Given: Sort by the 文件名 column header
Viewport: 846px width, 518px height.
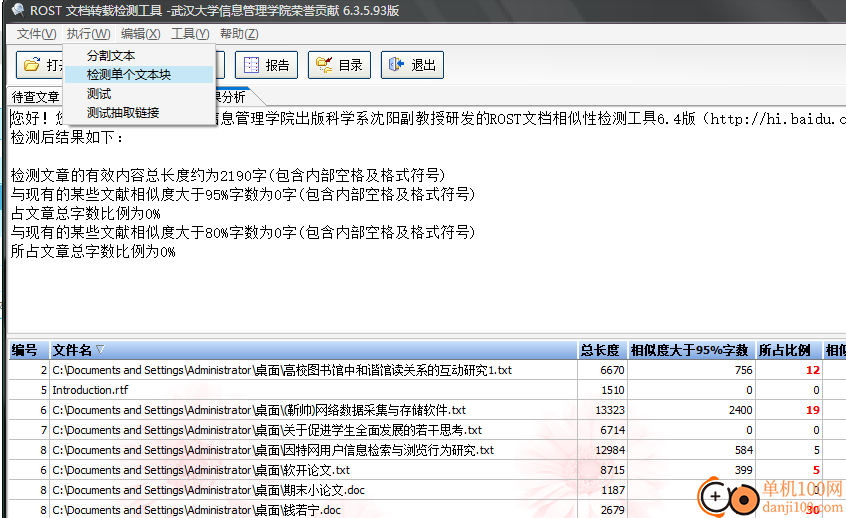Looking at the screenshot, I should point(313,351).
